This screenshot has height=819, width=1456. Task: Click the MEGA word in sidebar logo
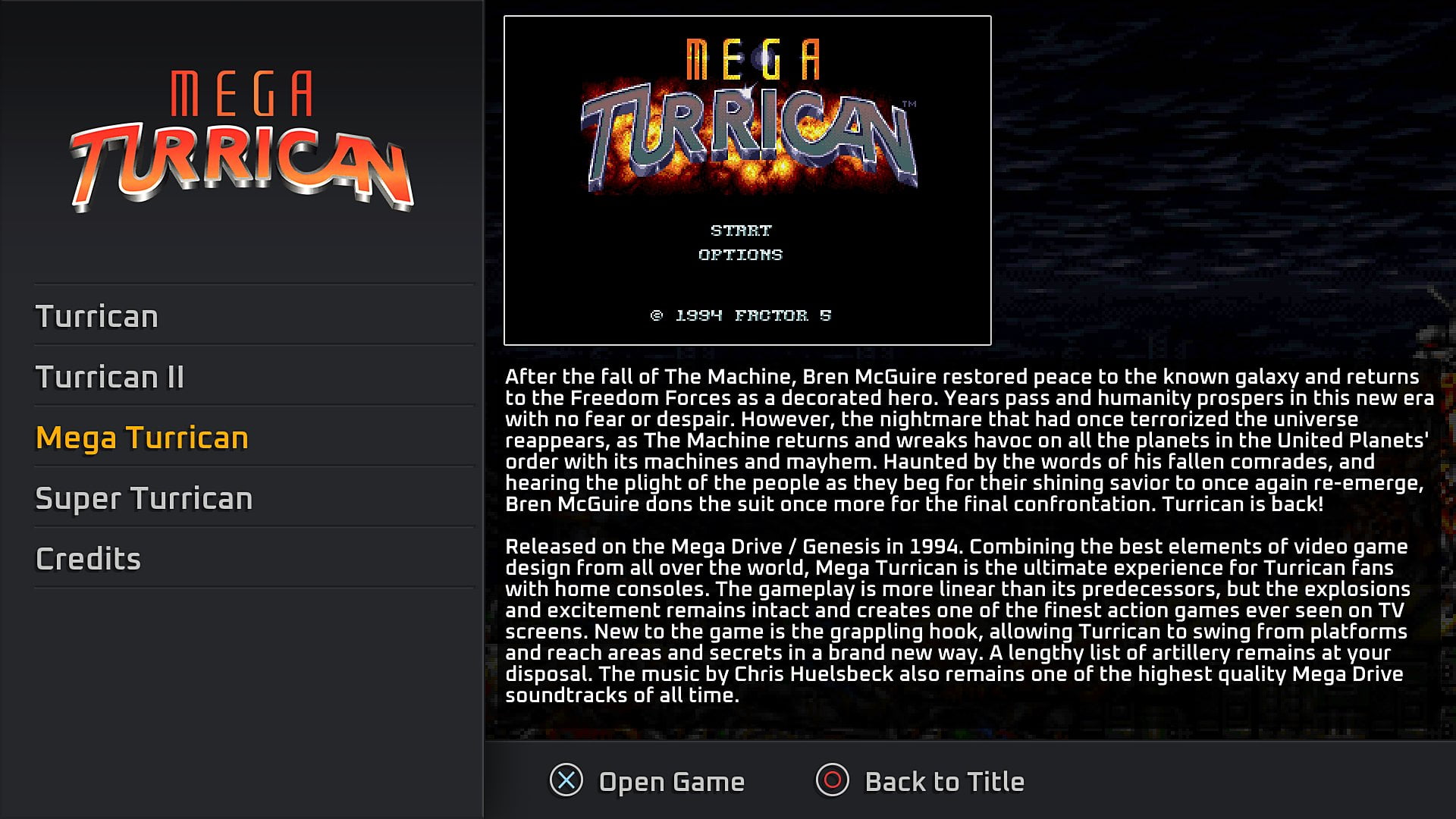241,94
